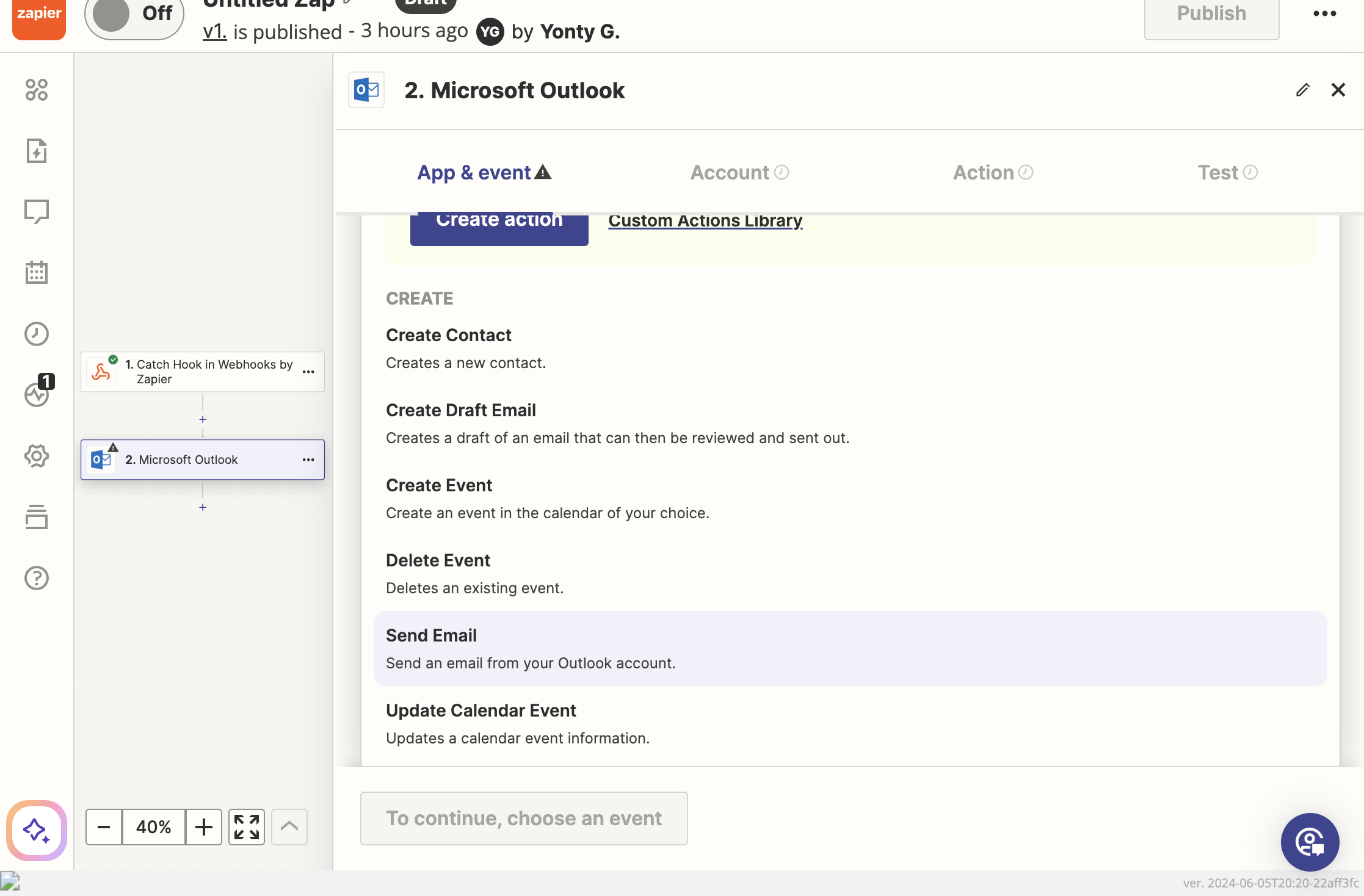The height and width of the screenshot is (896, 1364).
Task: Close the Microsoft Outlook step panel
Action: tap(1338, 90)
